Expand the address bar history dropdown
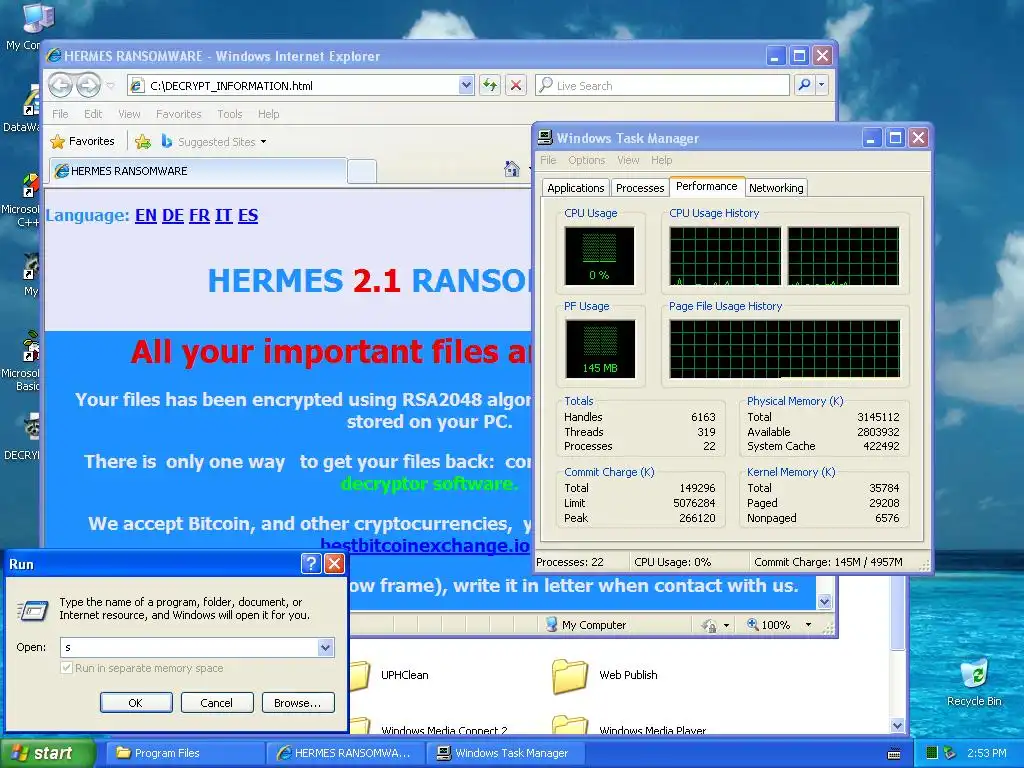1024x768 pixels. [466, 85]
